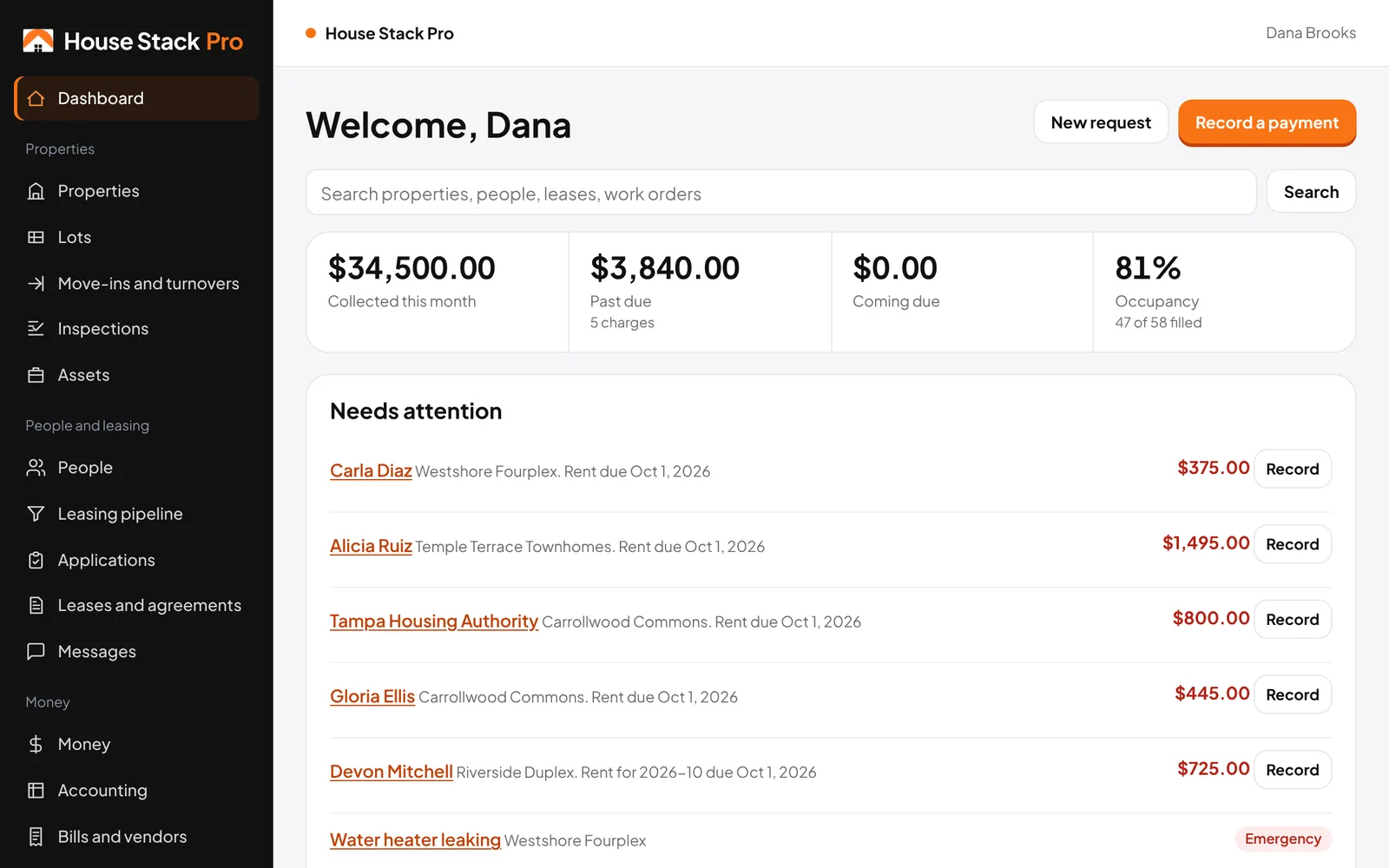Click the Move-ins and turnovers arrow icon
1389x868 pixels.
tap(36, 283)
